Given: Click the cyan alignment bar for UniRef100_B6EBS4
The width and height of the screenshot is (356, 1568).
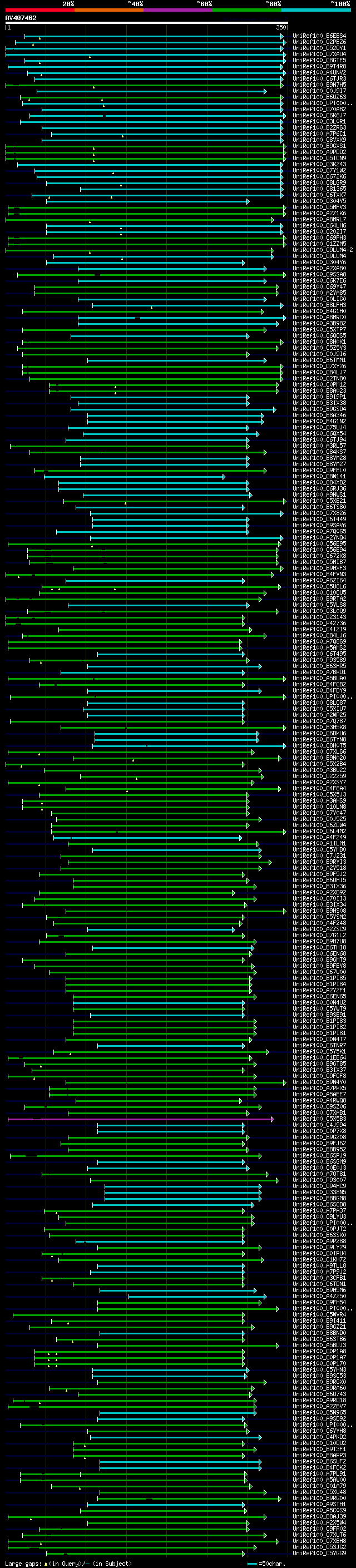Looking at the screenshot, I should (154, 37).
